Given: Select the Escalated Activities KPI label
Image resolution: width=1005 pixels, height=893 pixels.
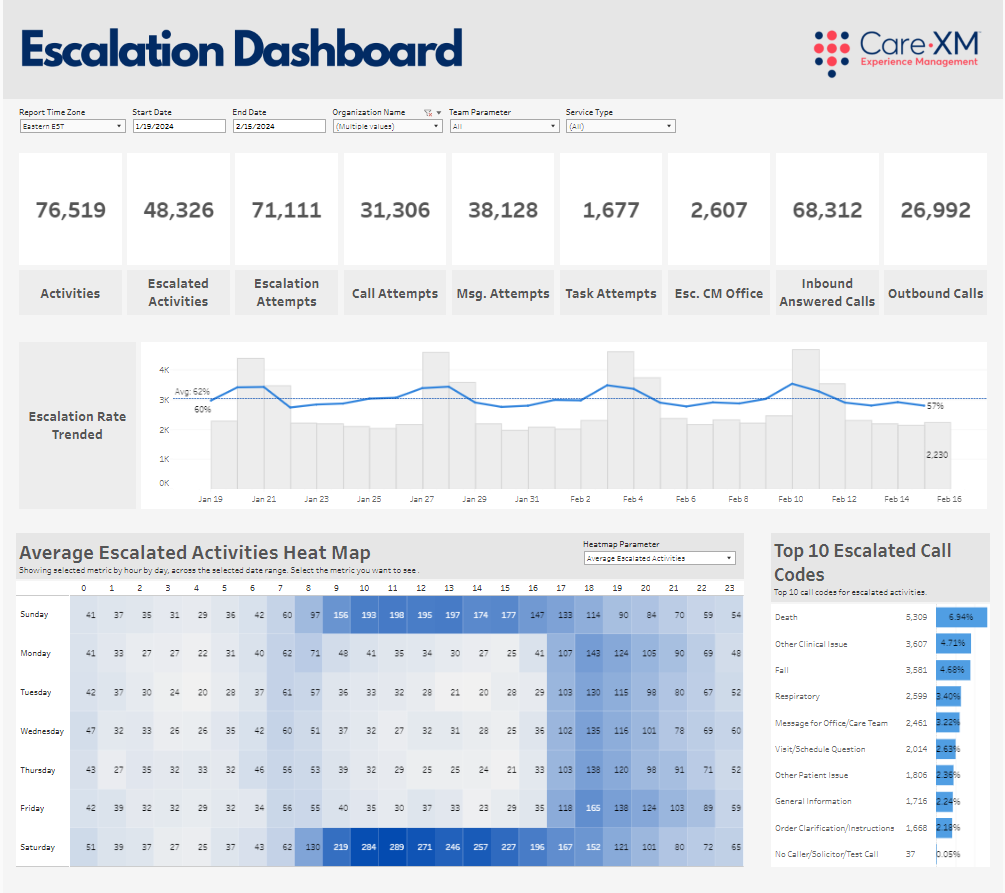Looking at the screenshot, I should click(x=178, y=293).
